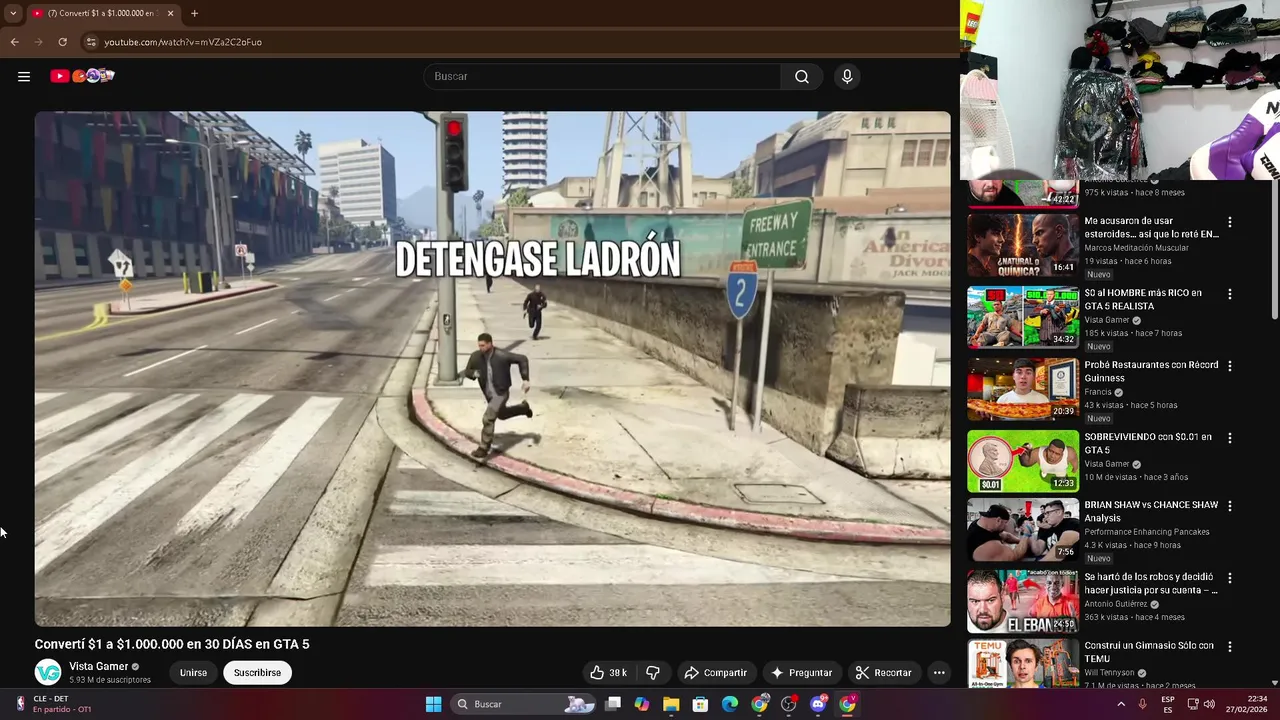Viewport: 1280px width, 720px height.
Task: Open 'Se hartó de los robos' thumbnail
Action: [x=1023, y=601]
